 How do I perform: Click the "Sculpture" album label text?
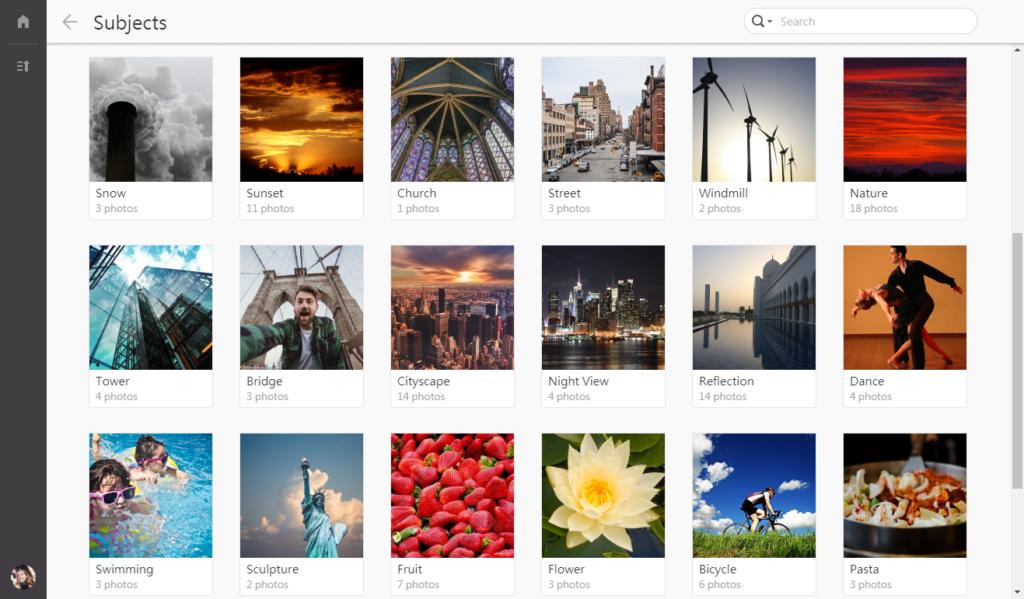(272, 570)
